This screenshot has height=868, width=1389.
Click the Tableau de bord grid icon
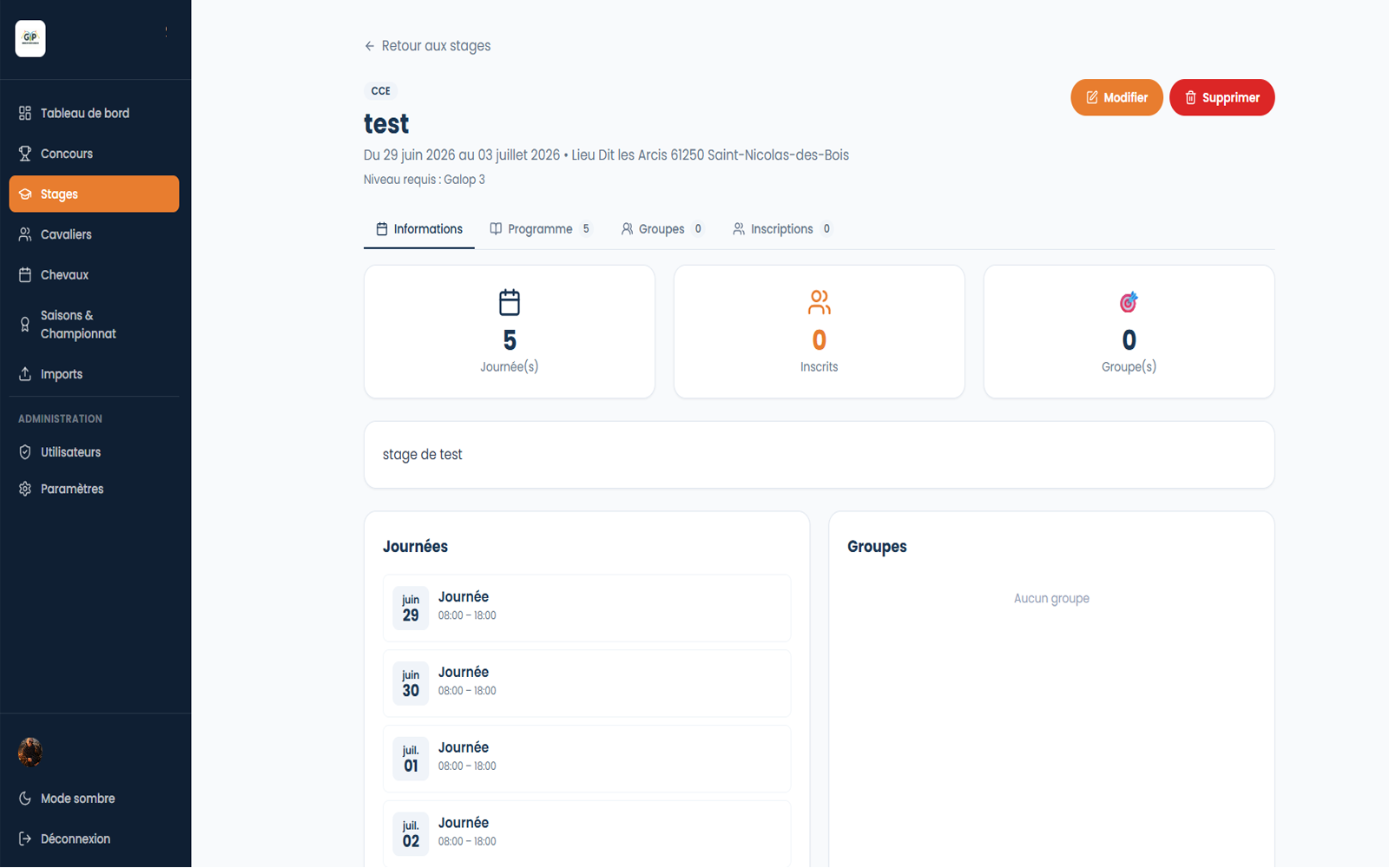[25, 113]
